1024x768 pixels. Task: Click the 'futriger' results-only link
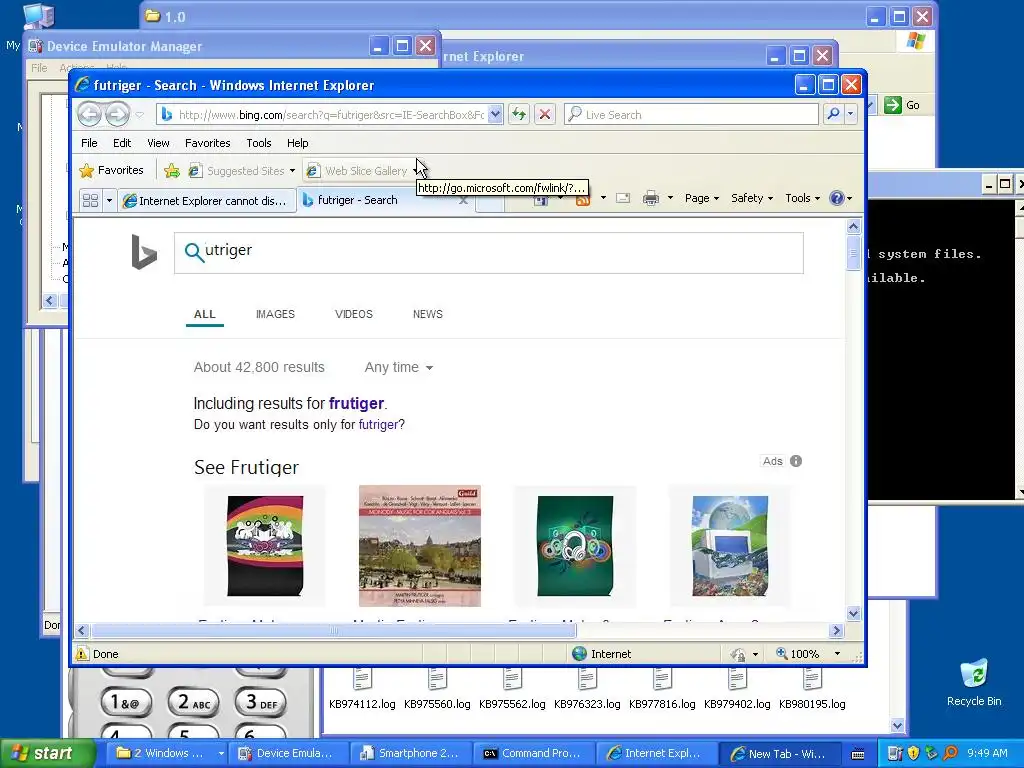click(377, 424)
